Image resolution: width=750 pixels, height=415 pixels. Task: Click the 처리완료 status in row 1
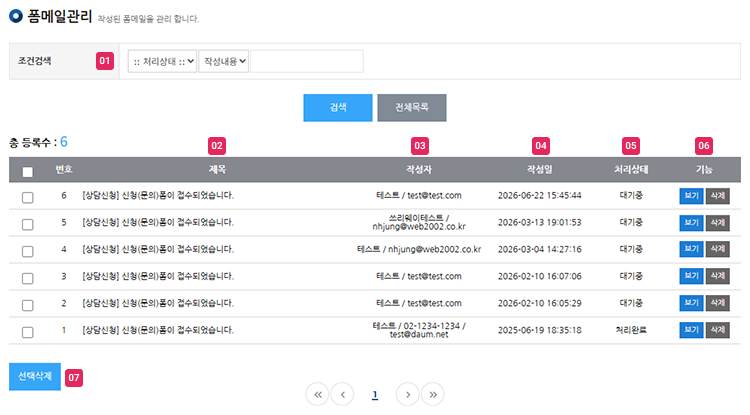coord(631,330)
